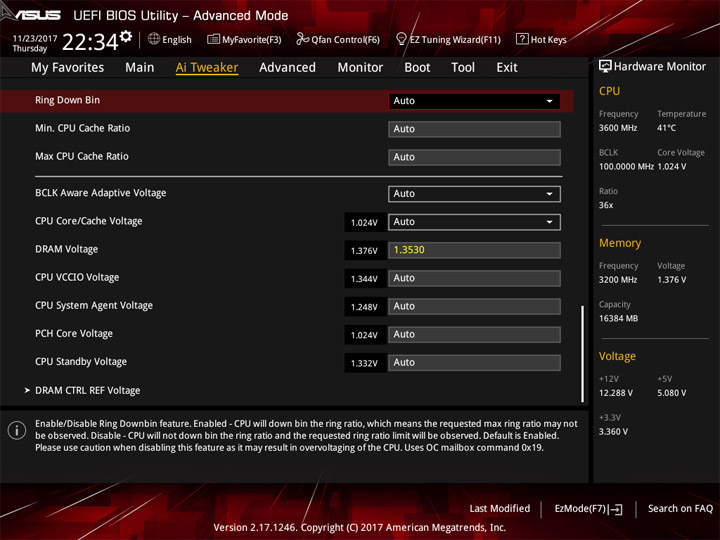Image resolution: width=720 pixels, height=540 pixels.
Task: Click the memory capacity 16384 MB value
Action: 619,319
